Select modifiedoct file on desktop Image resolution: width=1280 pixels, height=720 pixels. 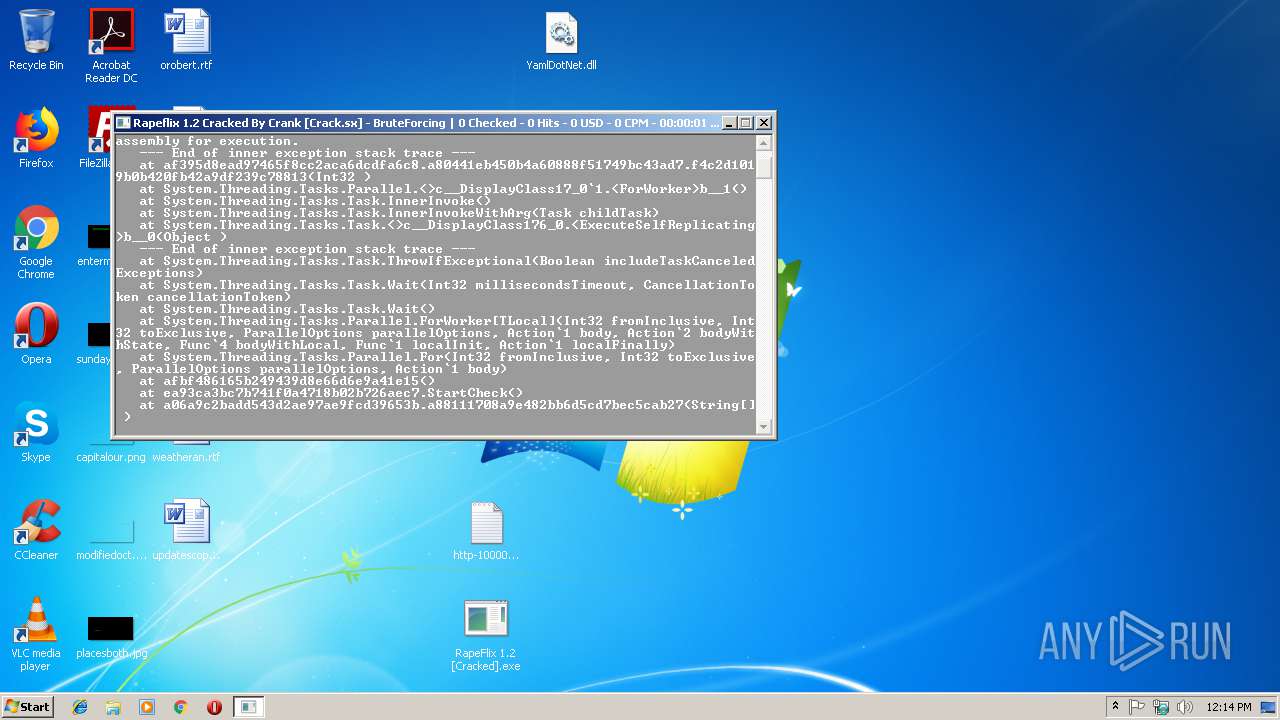(x=111, y=540)
